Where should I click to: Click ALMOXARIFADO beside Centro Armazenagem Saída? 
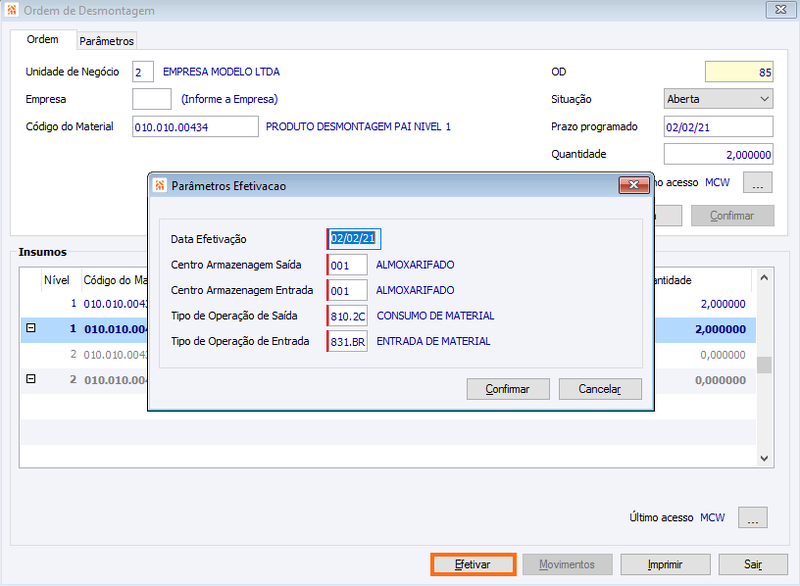(x=415, y=265)
